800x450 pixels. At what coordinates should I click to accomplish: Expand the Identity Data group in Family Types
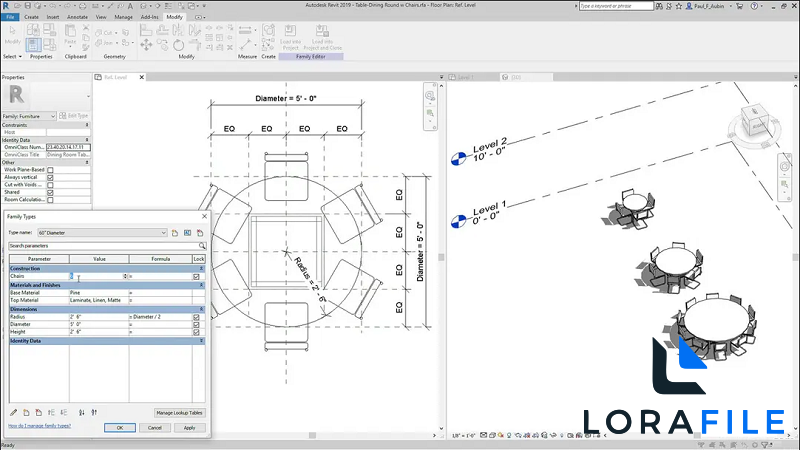coord(201,341)
